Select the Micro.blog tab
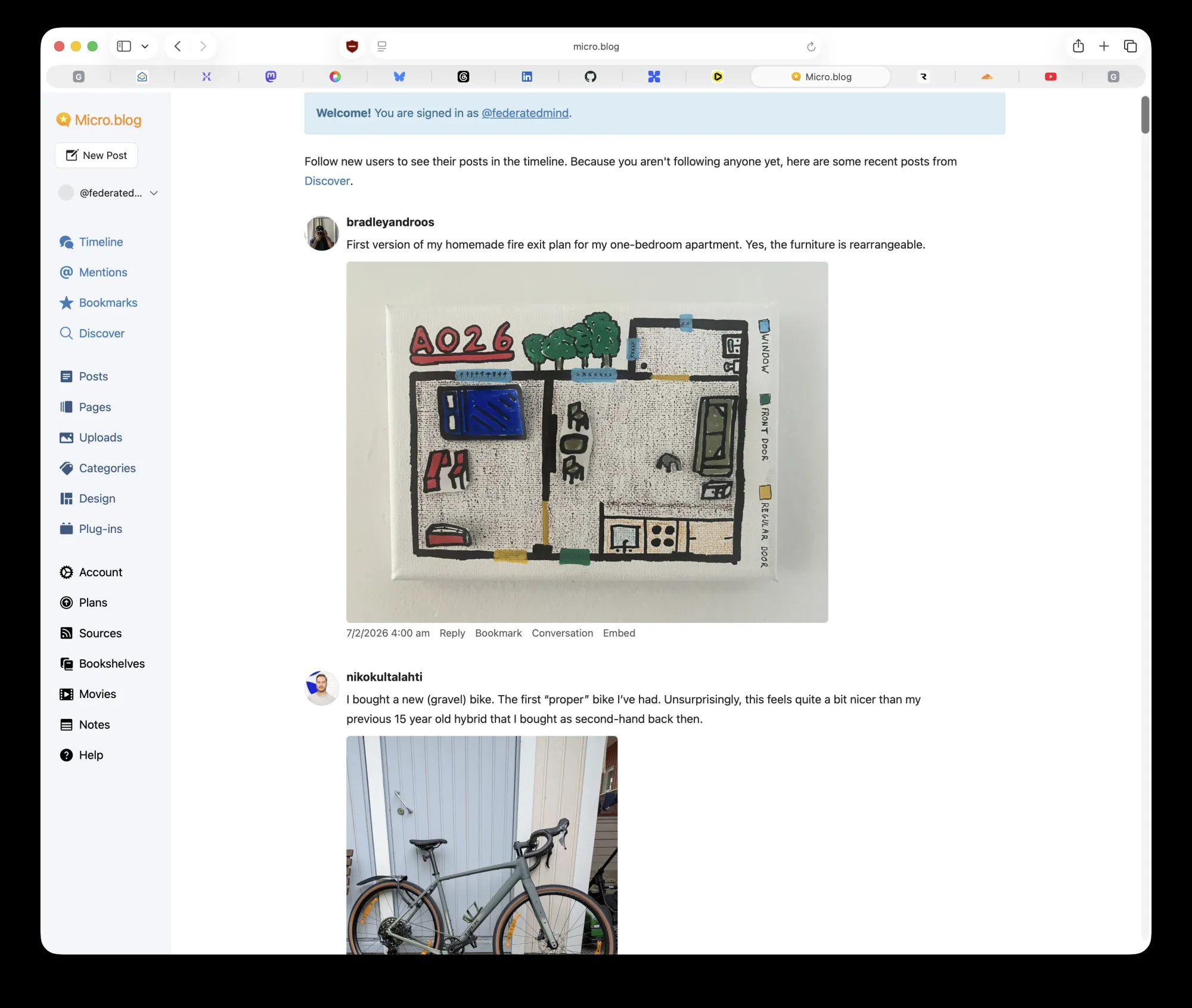 click(x=821, y=76)
